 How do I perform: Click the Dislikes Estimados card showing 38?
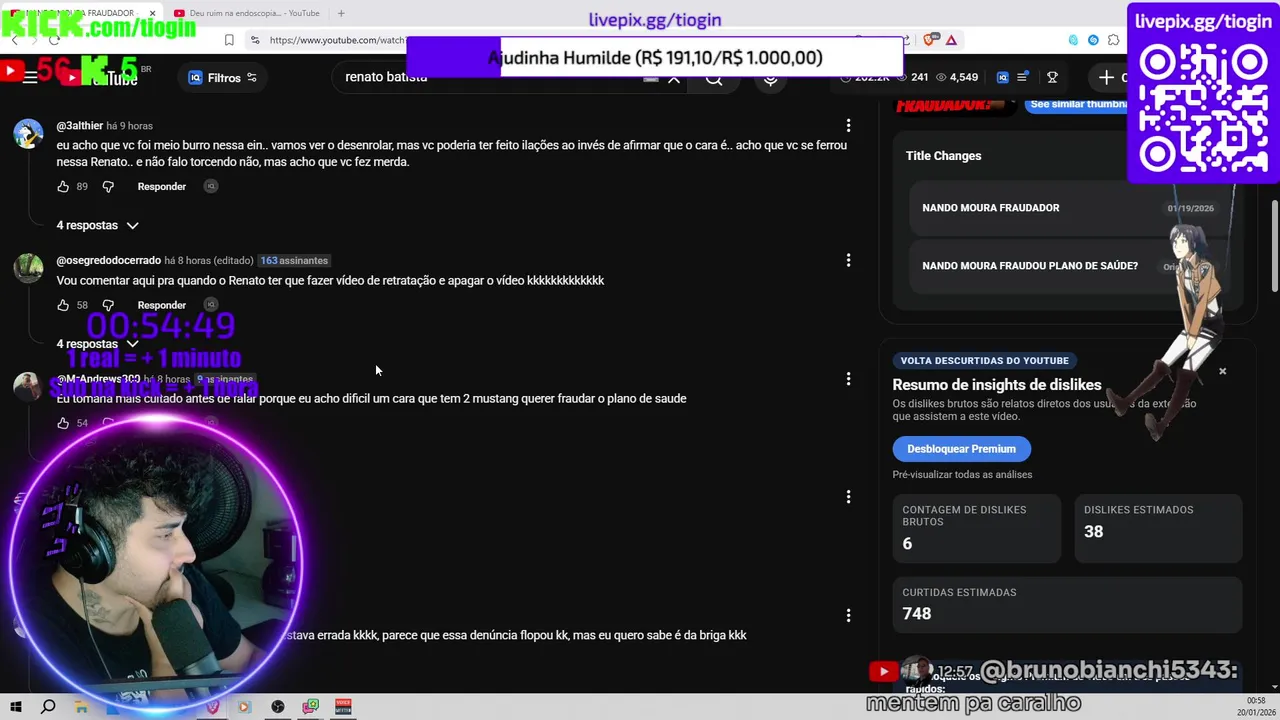pyautogui.click(x=1158, y=528)
